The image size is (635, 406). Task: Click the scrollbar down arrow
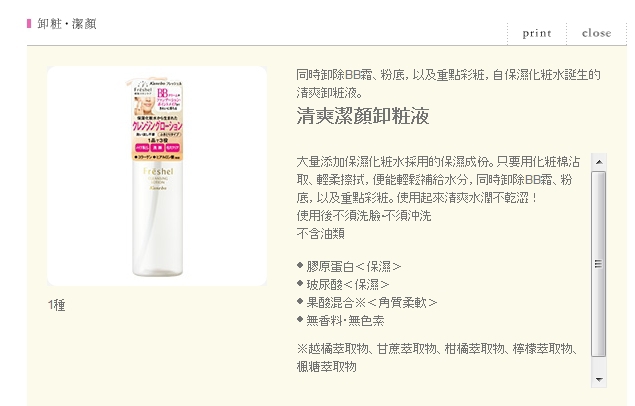599,379
